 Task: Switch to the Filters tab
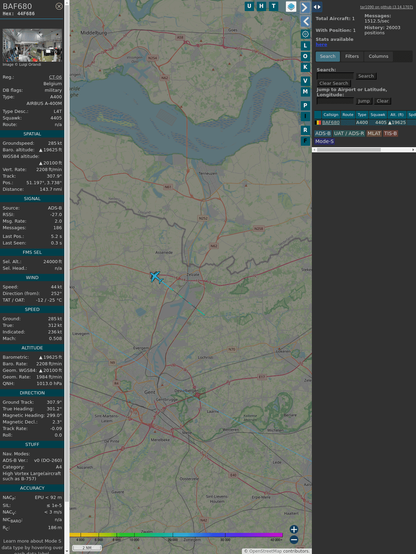point(352,57)
